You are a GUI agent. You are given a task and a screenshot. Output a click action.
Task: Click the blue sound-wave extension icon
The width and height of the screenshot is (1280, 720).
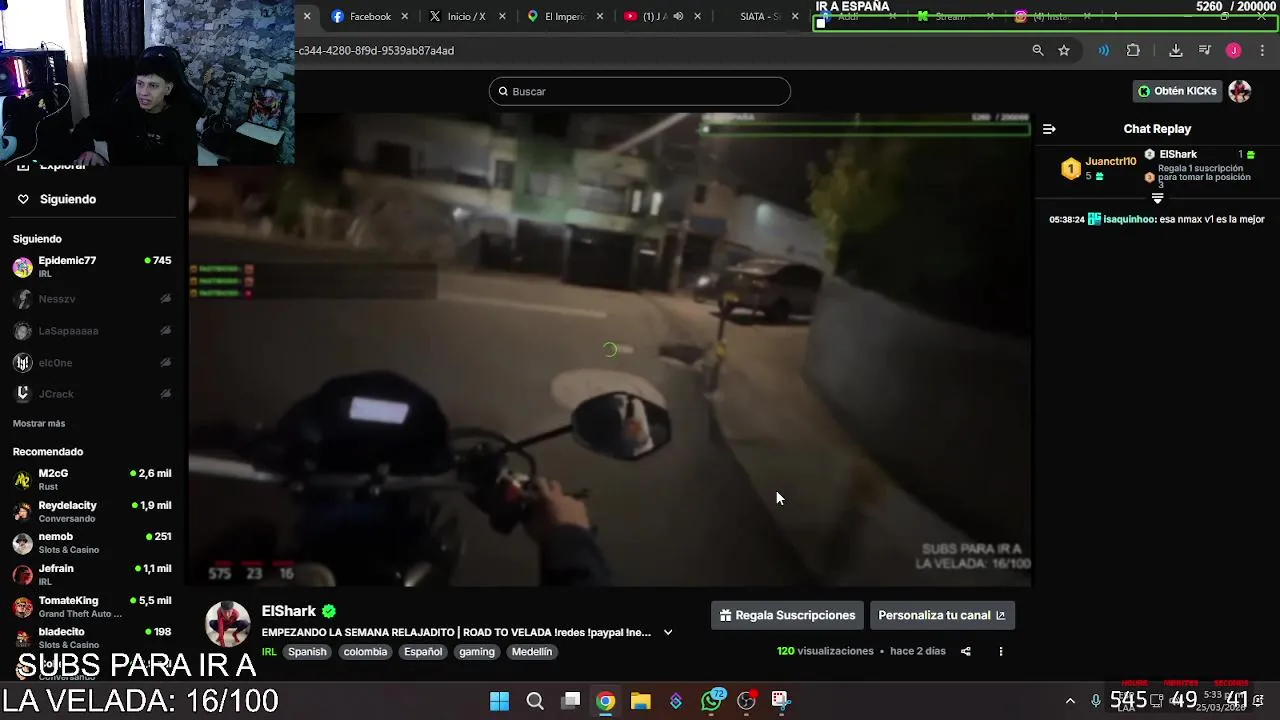[1104, 50]
